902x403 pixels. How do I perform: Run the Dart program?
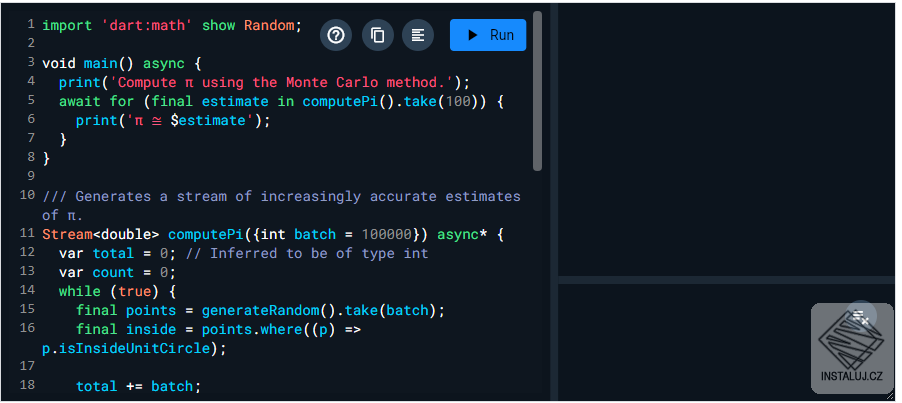488,35
